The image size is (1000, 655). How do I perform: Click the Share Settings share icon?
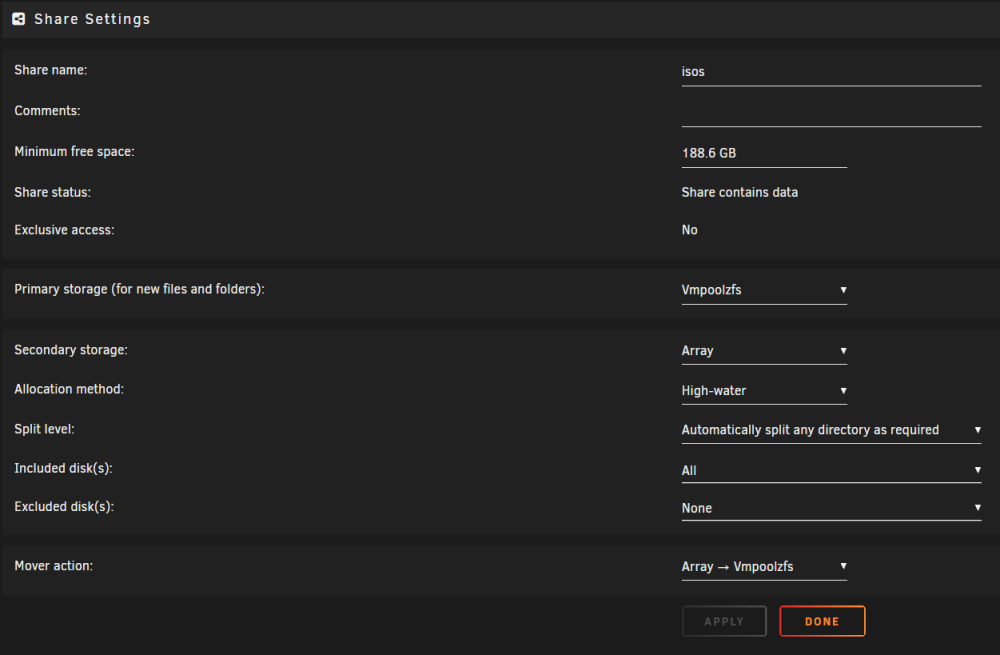(18, 19)
